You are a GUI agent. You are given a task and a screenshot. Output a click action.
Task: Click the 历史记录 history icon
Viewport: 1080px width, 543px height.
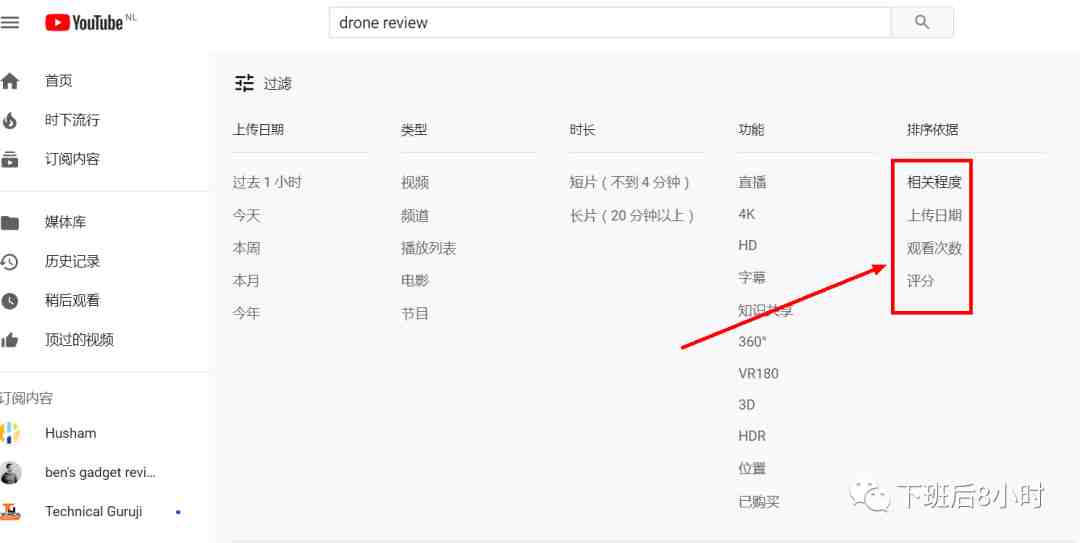click(10, 262)
